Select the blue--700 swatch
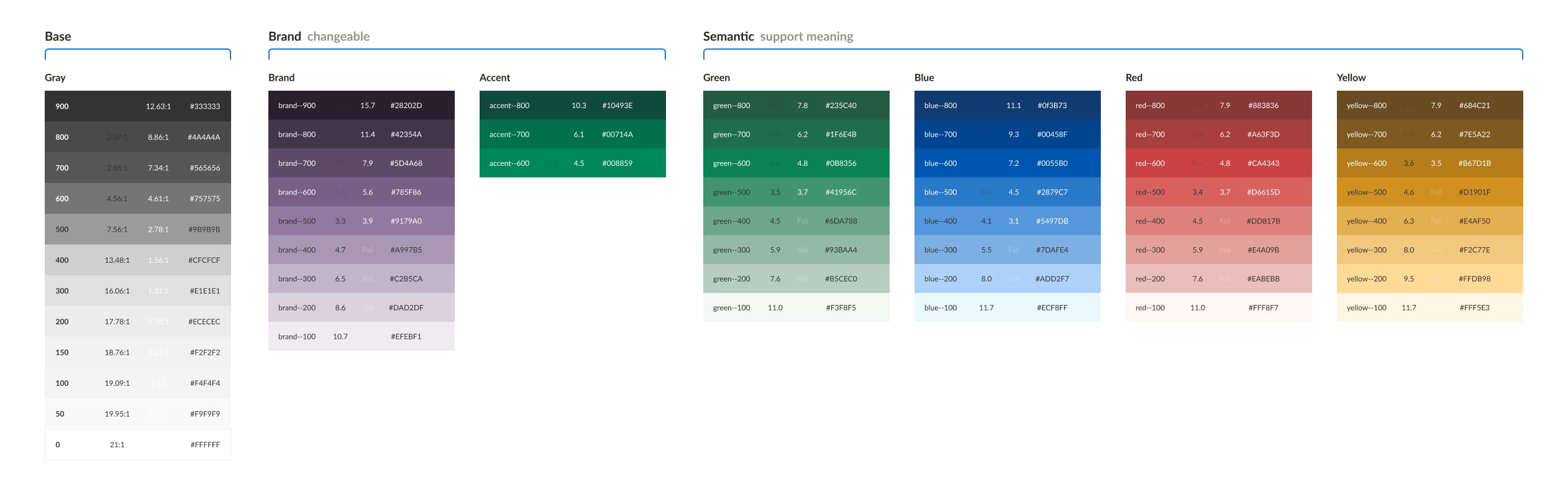The height and width of the screenshot is (497, 1568). tap(1007, 134)
